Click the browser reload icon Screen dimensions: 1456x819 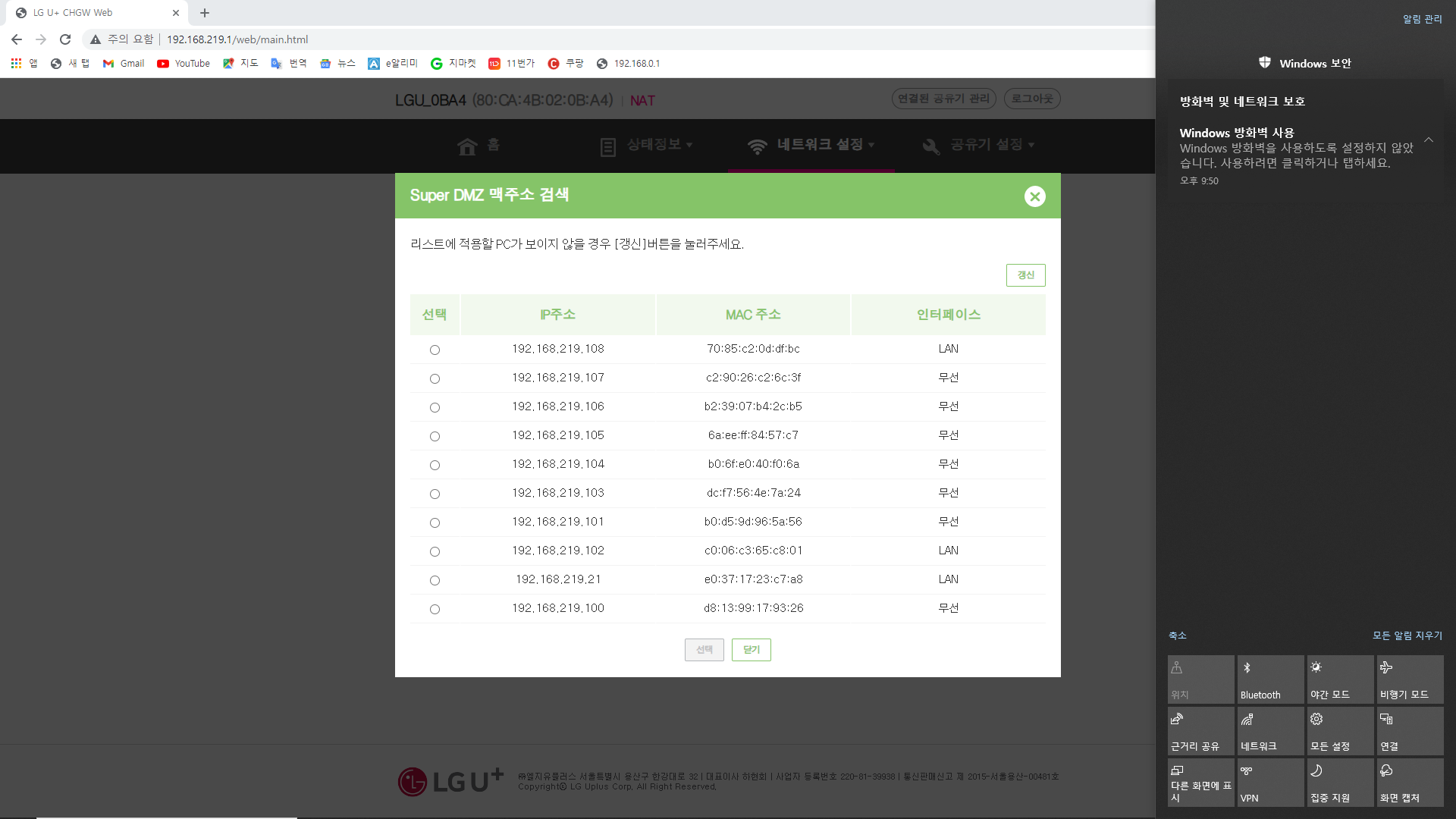click(65, 39)
